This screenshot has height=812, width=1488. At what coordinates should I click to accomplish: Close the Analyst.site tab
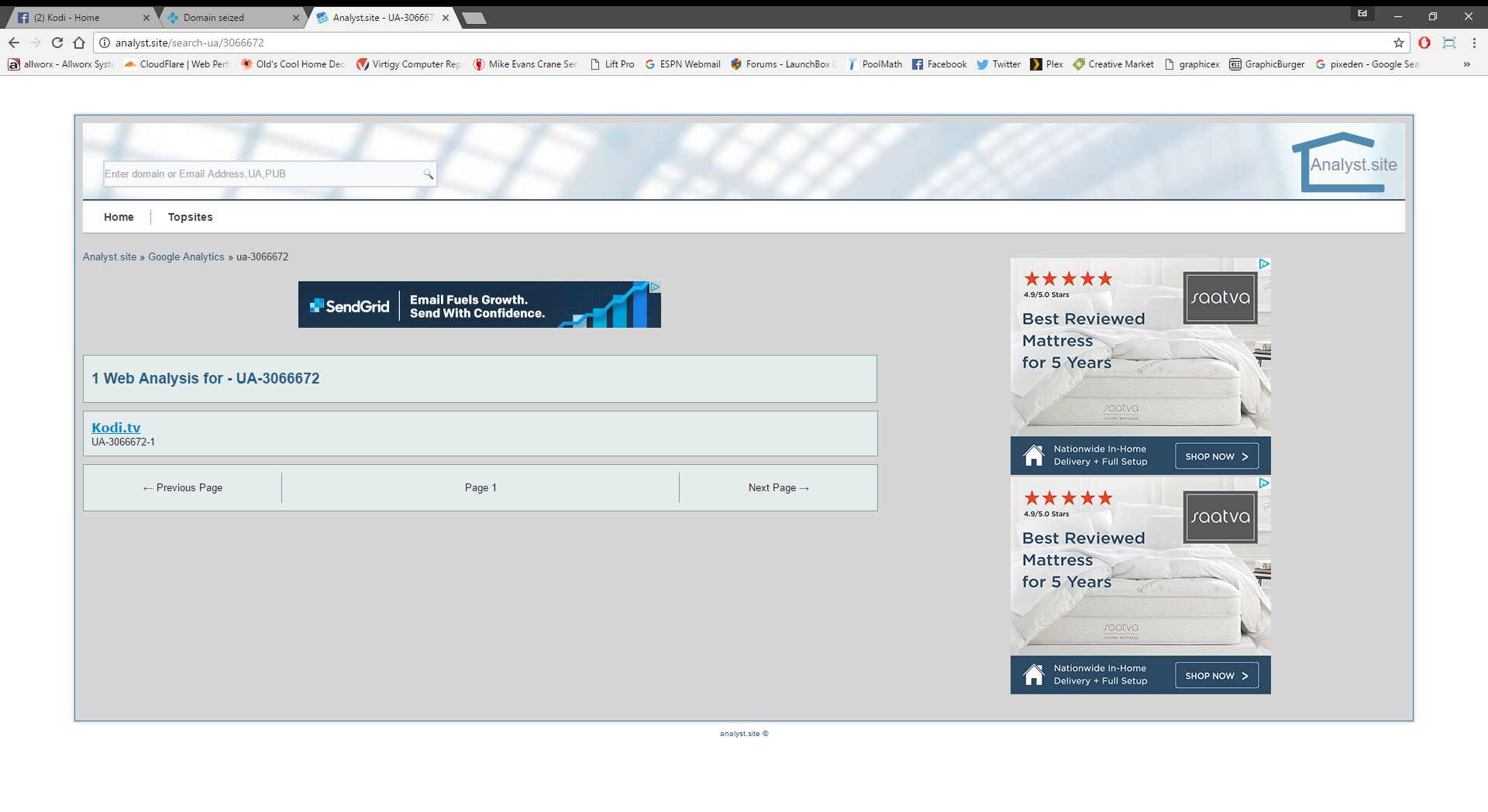click(445, 17)
